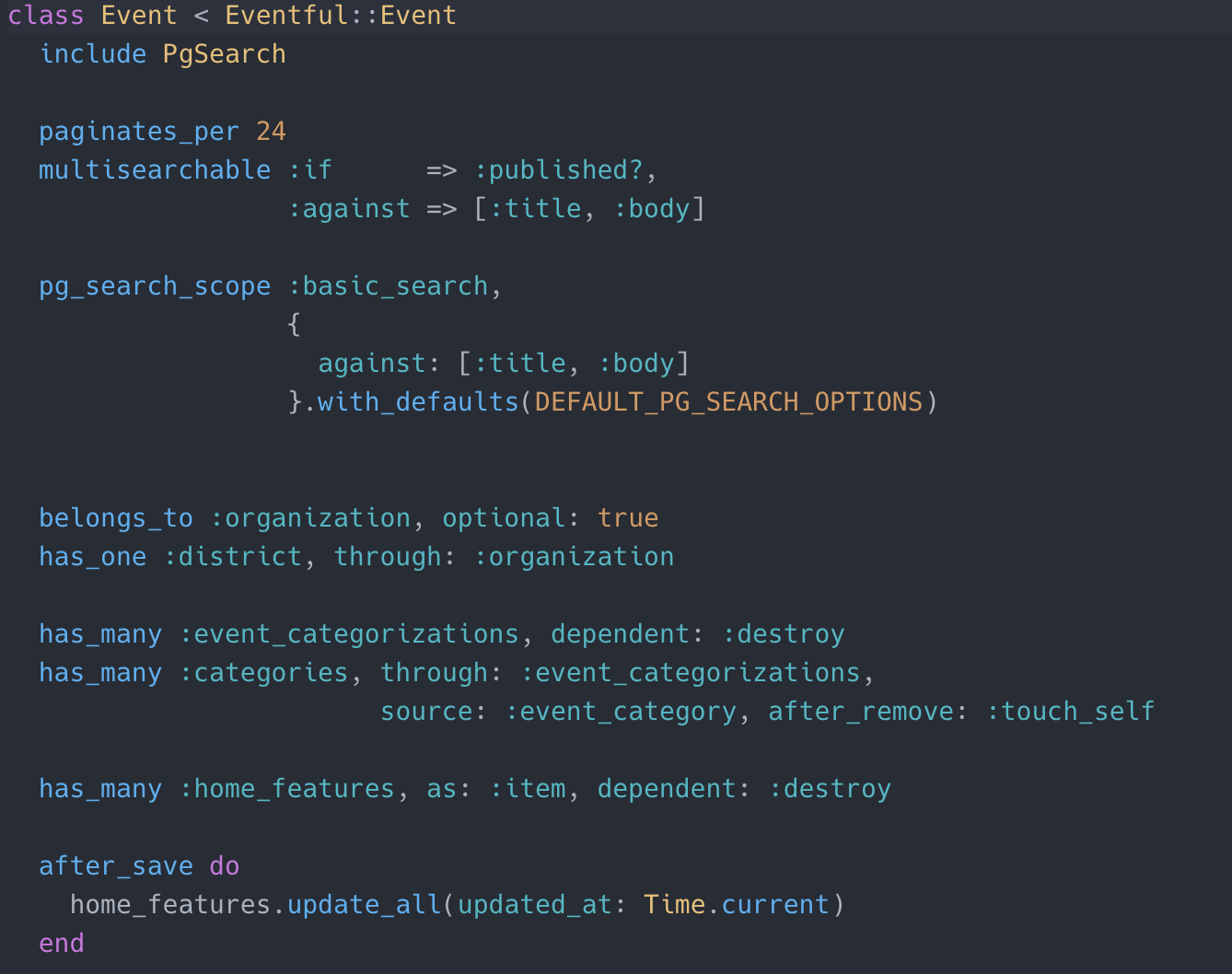The image size is (1232, 974).
Task: Click the paginates_per value 24
Action: [271, 131]
